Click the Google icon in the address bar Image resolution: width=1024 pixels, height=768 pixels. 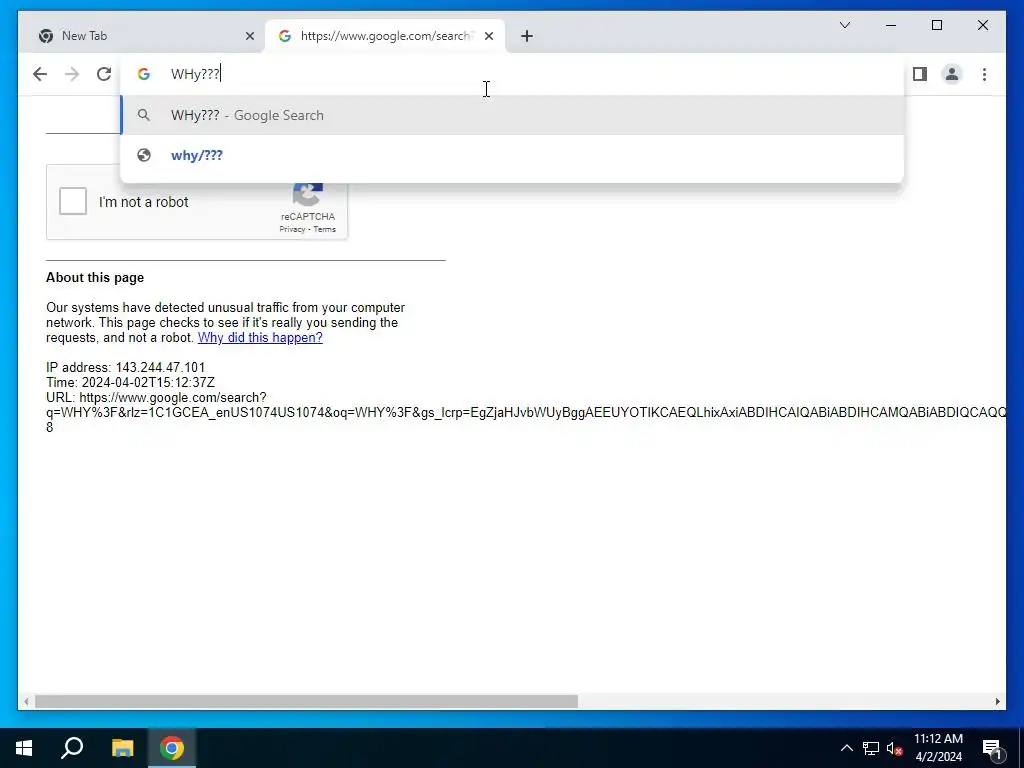[144, 74]
